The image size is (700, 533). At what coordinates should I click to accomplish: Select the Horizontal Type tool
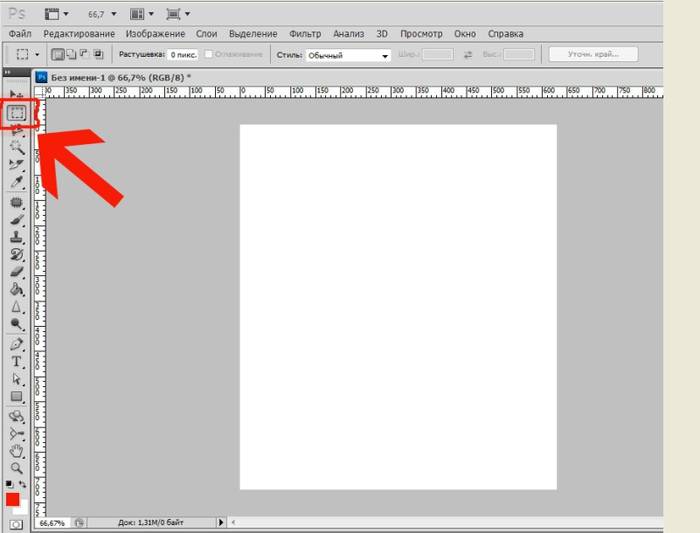click(x=17, y=361)
